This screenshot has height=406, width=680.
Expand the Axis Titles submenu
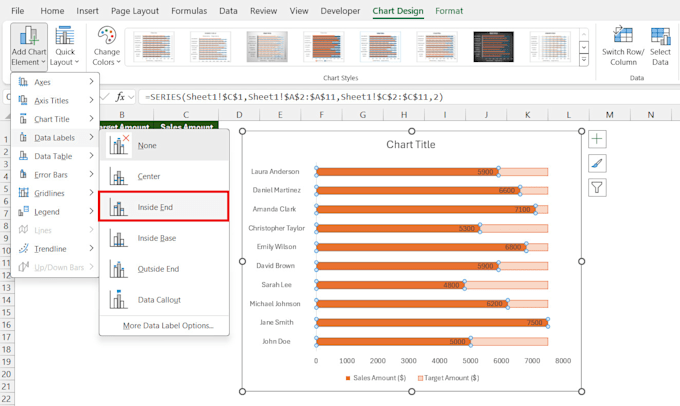coord(52,101)
